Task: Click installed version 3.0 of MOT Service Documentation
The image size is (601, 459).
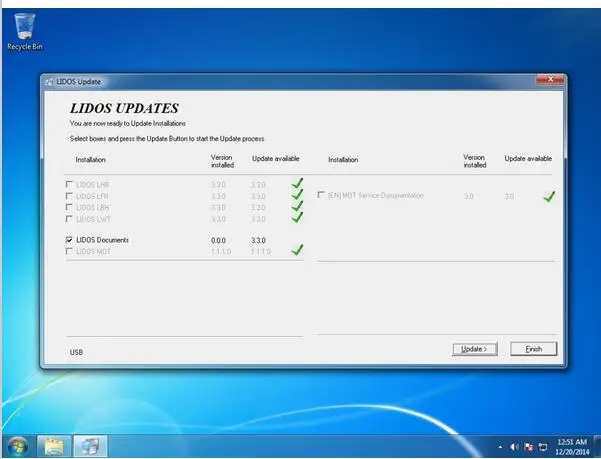Action: point(469,196)
